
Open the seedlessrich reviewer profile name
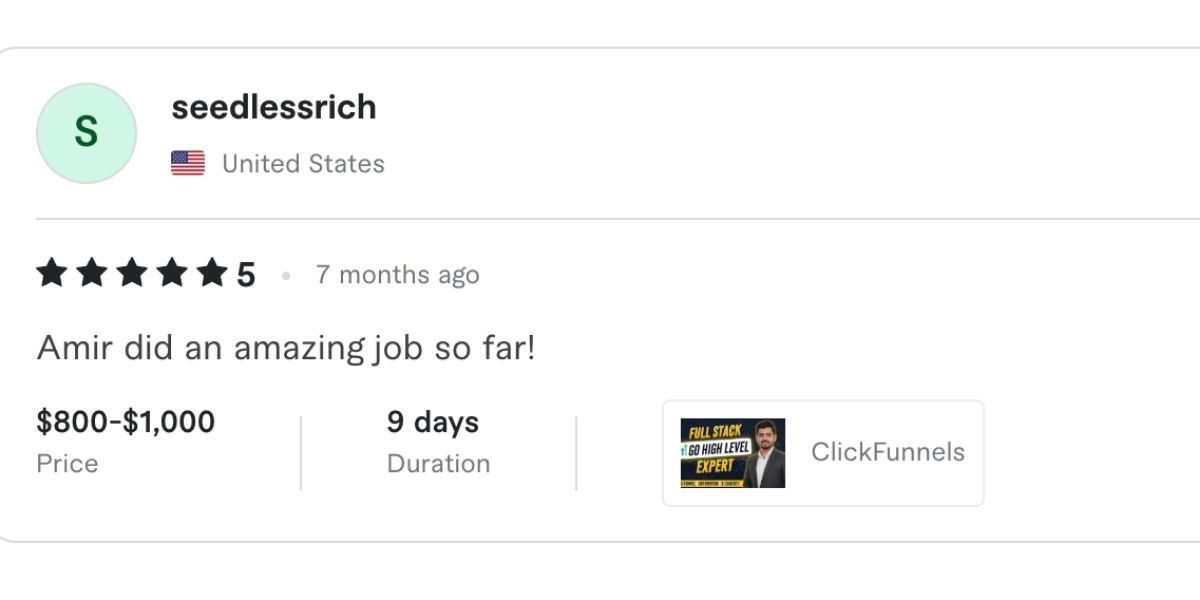click(x=274, y=107)
